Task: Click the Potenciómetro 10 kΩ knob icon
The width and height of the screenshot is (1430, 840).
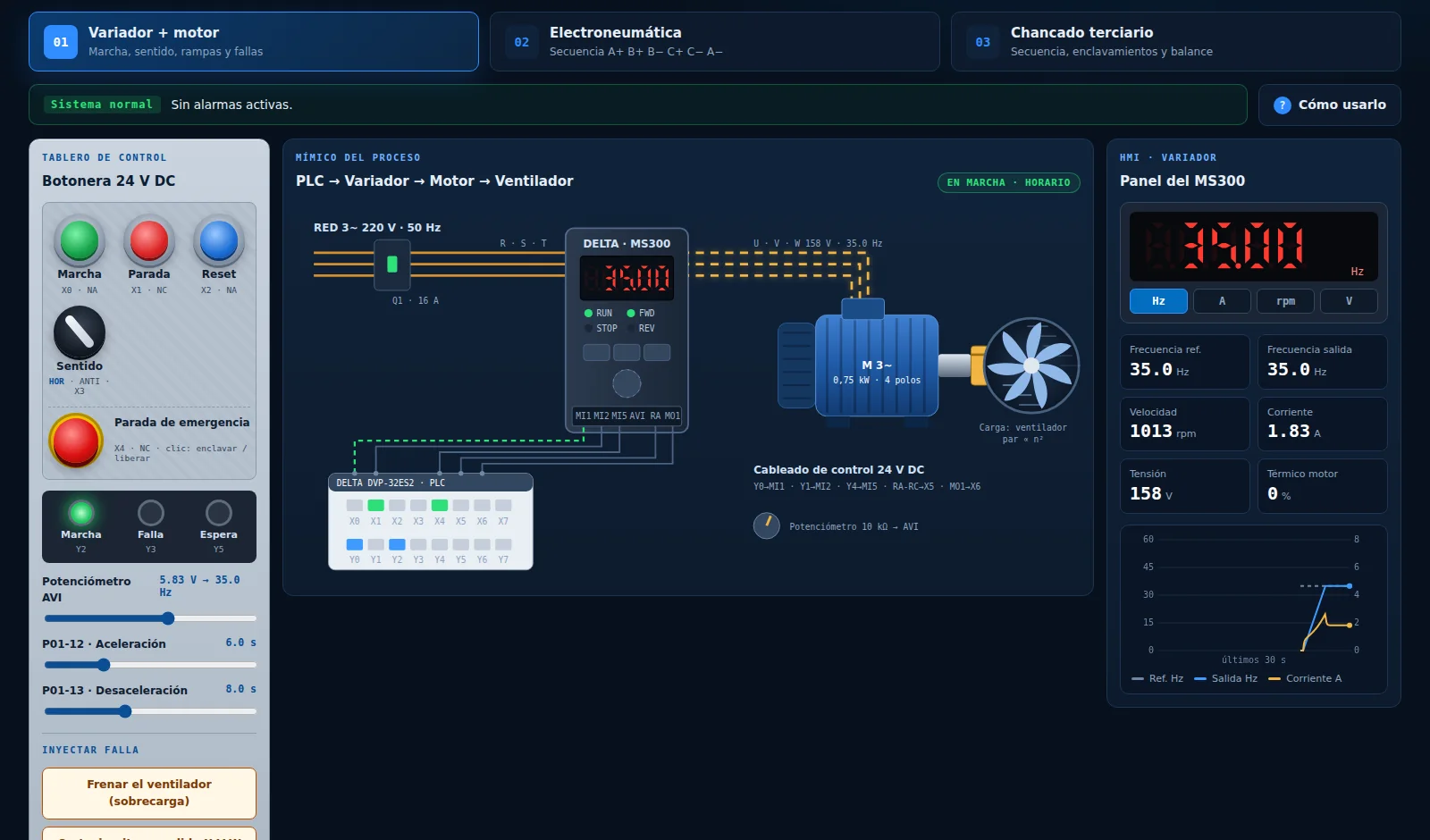Action: pyautogui.click(x=767, y=526)
